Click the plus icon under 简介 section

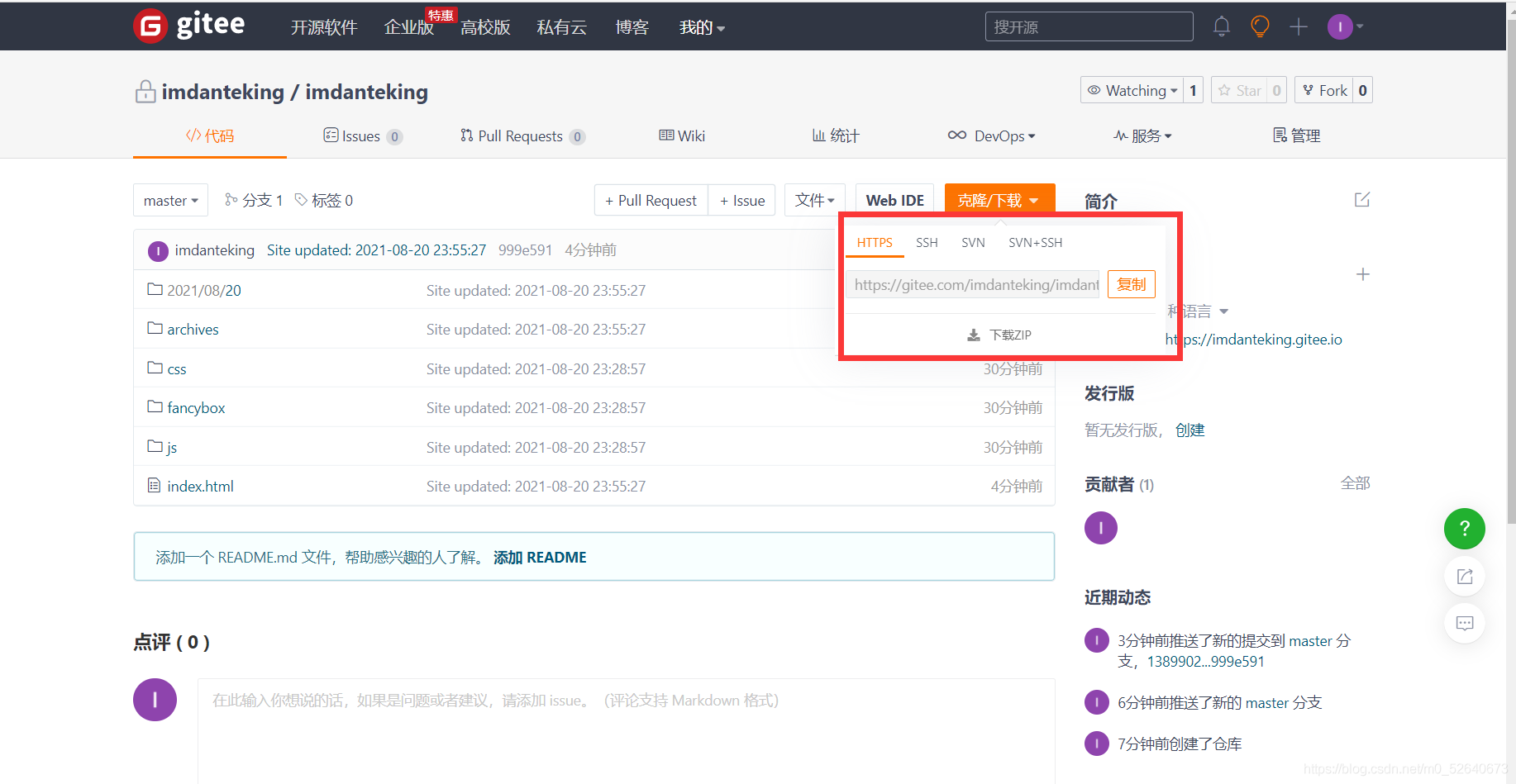click(x=1363, y=274)
